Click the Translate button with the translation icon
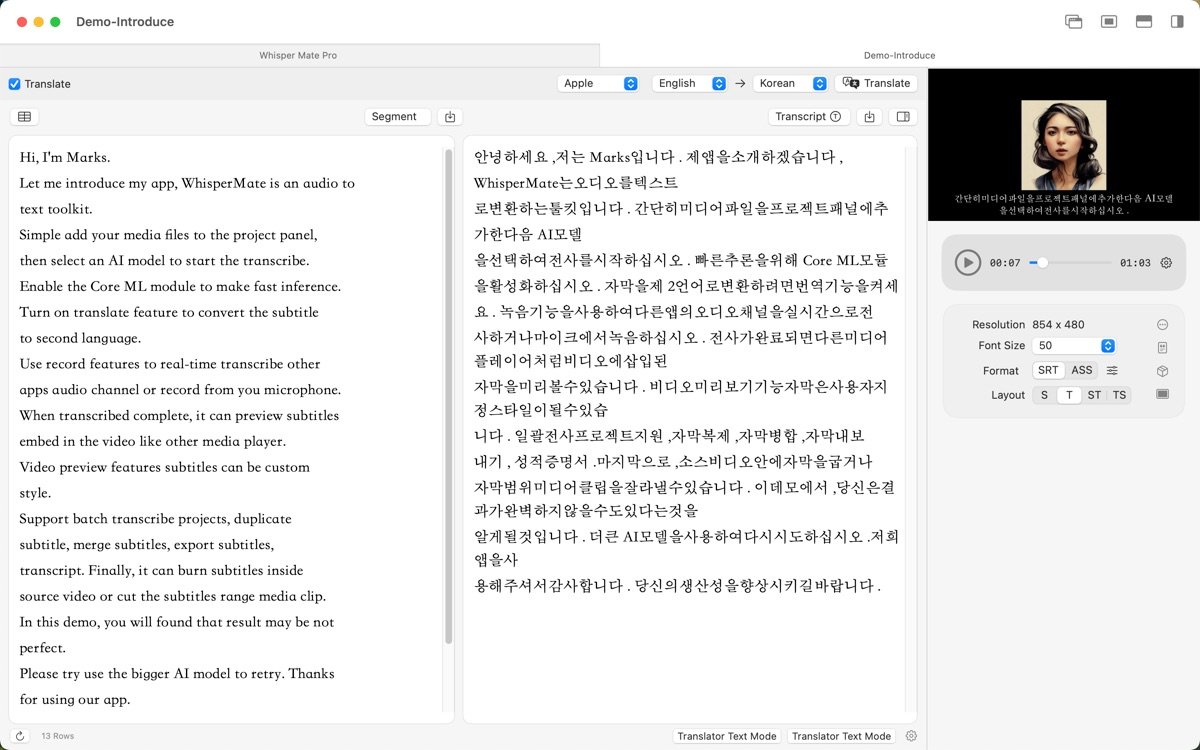The width and height of the screenshot is (1200, 750). click(876, 84)
